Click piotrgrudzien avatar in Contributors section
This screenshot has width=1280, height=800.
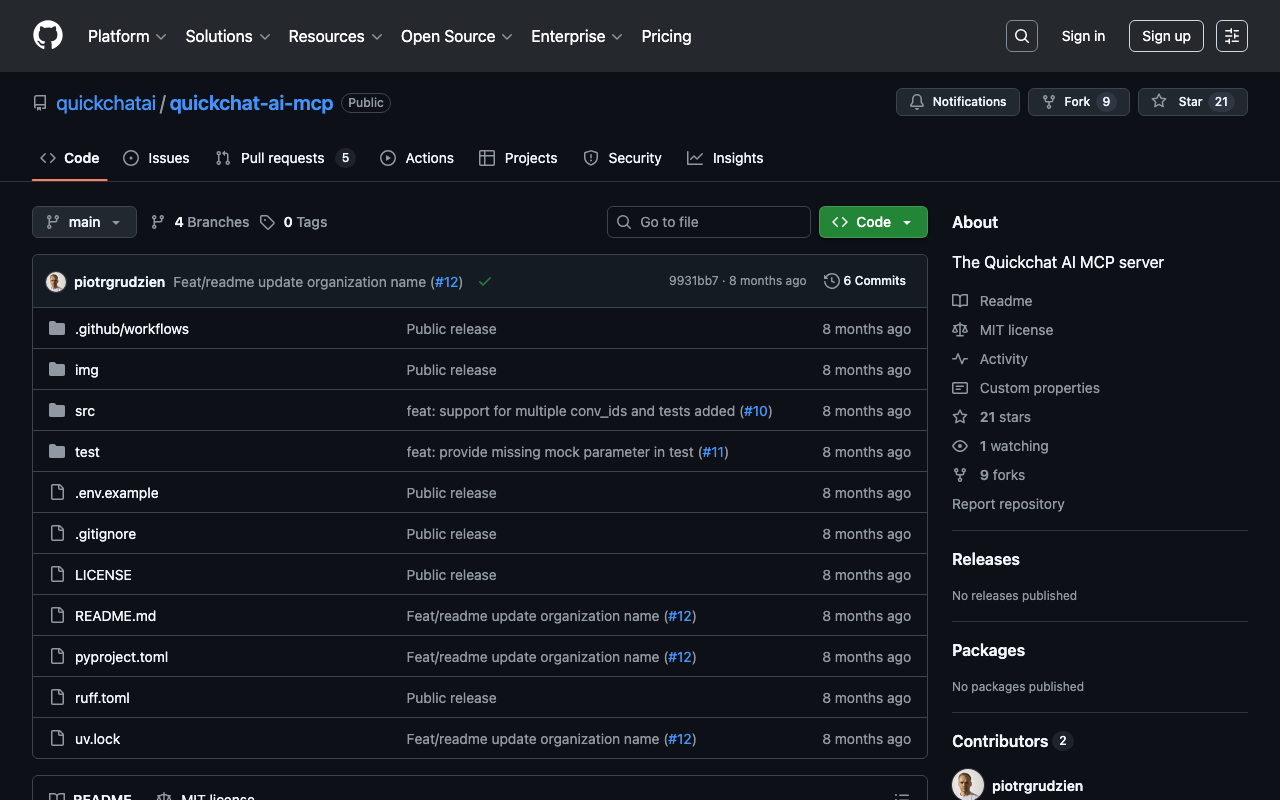pyautogui.click(x=968, y=785)
